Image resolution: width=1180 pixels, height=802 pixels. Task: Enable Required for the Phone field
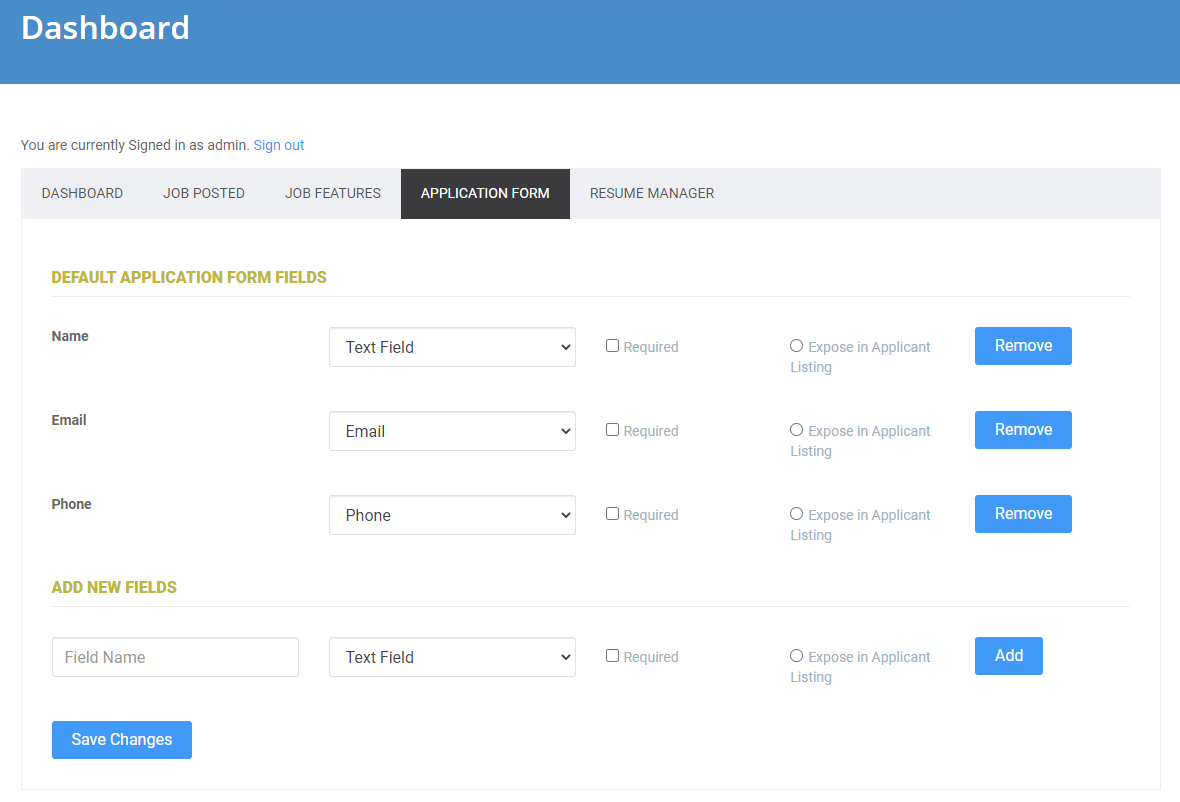[612, 514]
